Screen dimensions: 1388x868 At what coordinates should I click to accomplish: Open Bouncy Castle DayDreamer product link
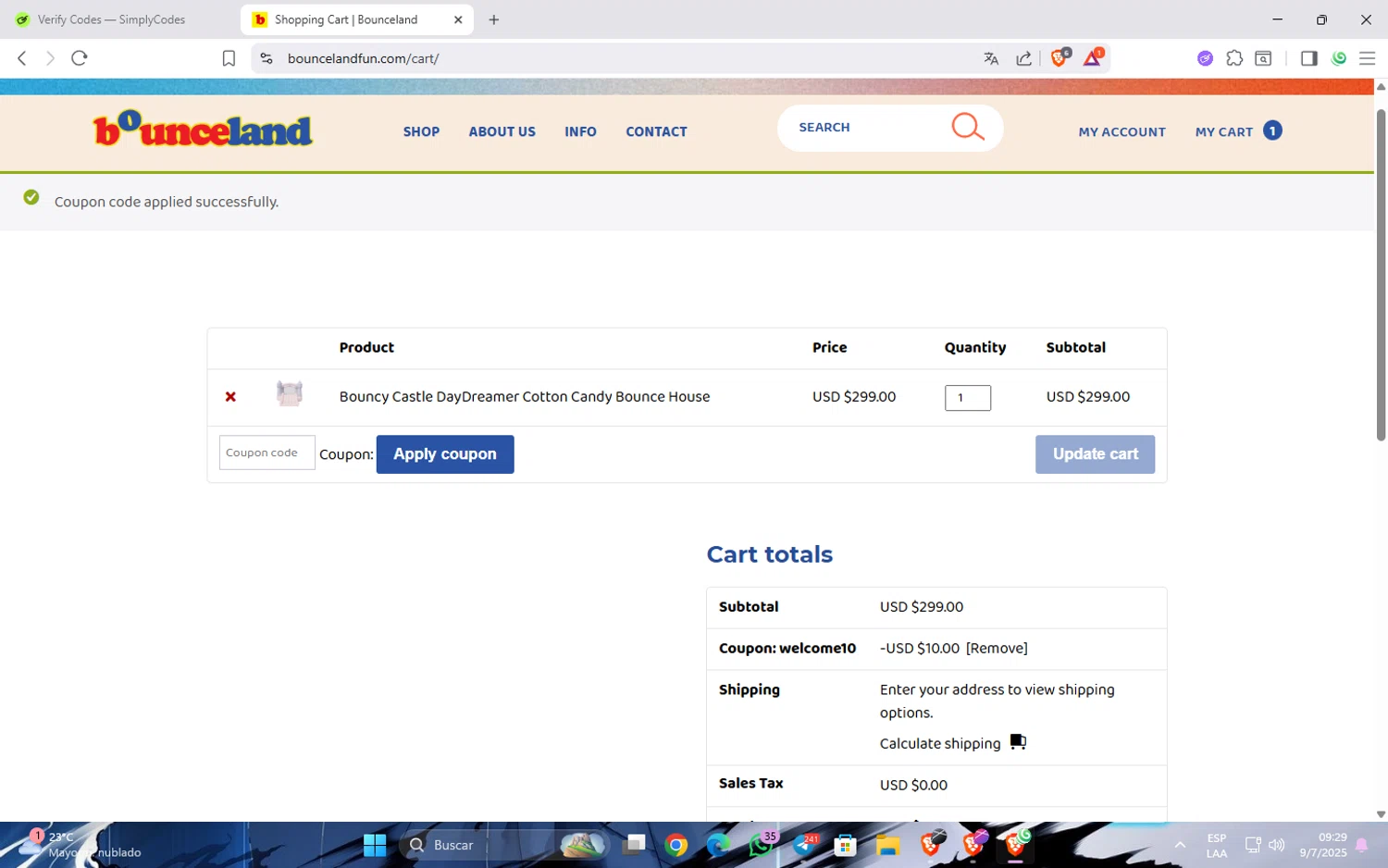point(525,396)
